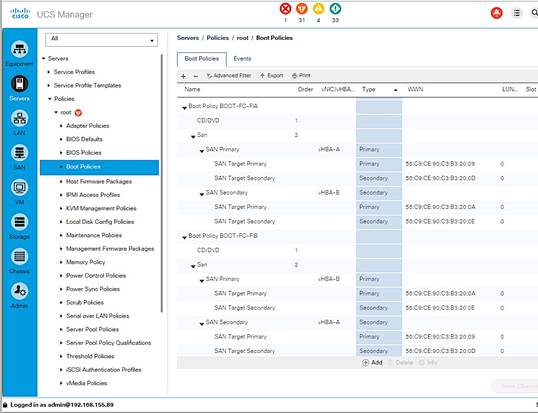Click the Cisco logo
538x413 pixels.
tap(20, 14)
